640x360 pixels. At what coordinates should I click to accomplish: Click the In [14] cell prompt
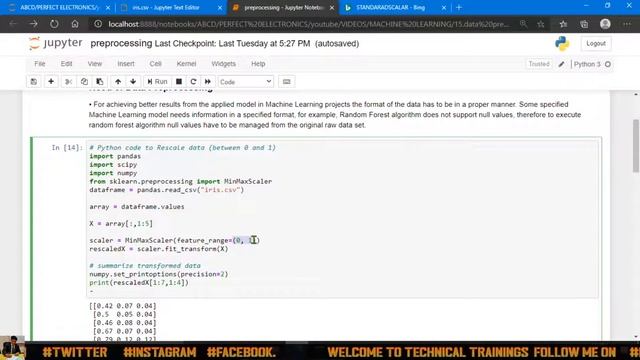coord(67,147)
